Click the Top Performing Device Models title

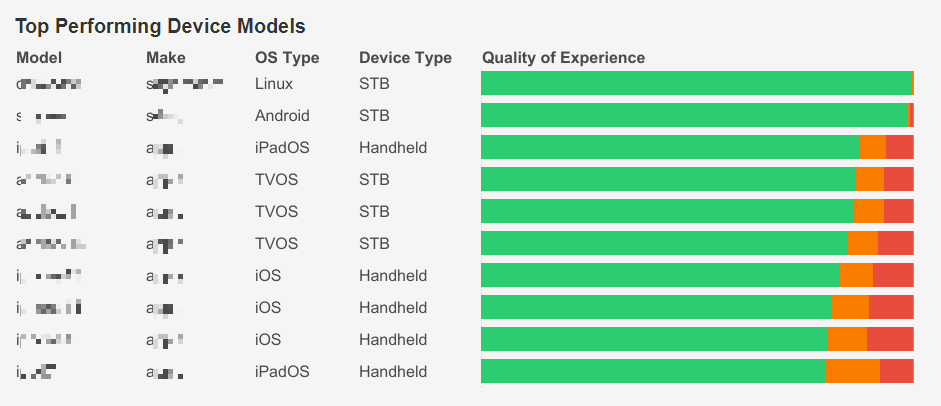pos(160,26)
